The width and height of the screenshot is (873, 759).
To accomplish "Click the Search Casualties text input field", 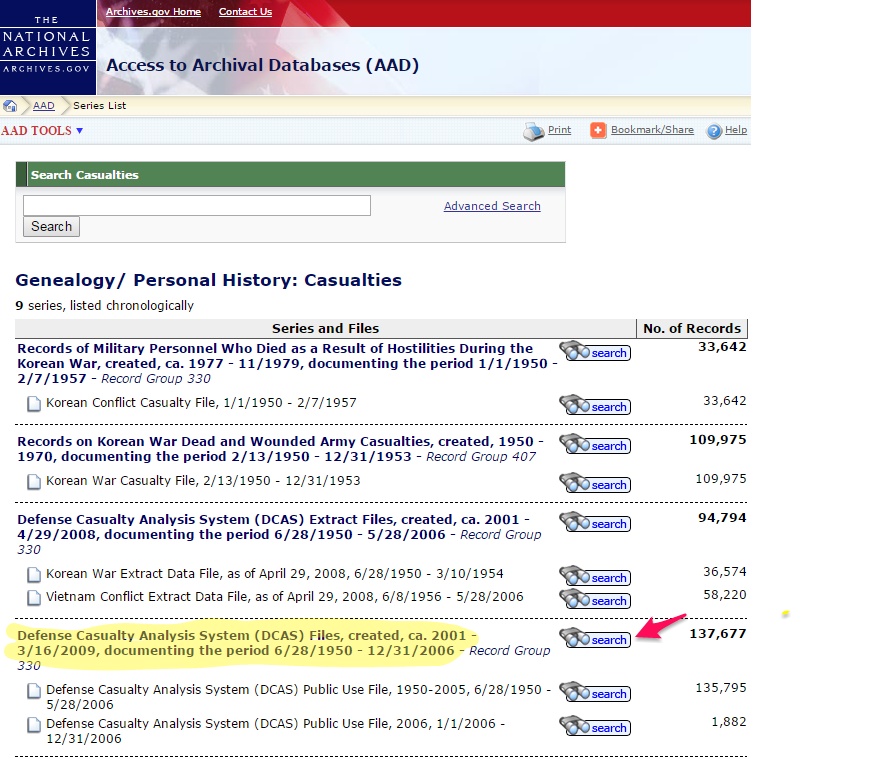I will (x=197, y=205).
